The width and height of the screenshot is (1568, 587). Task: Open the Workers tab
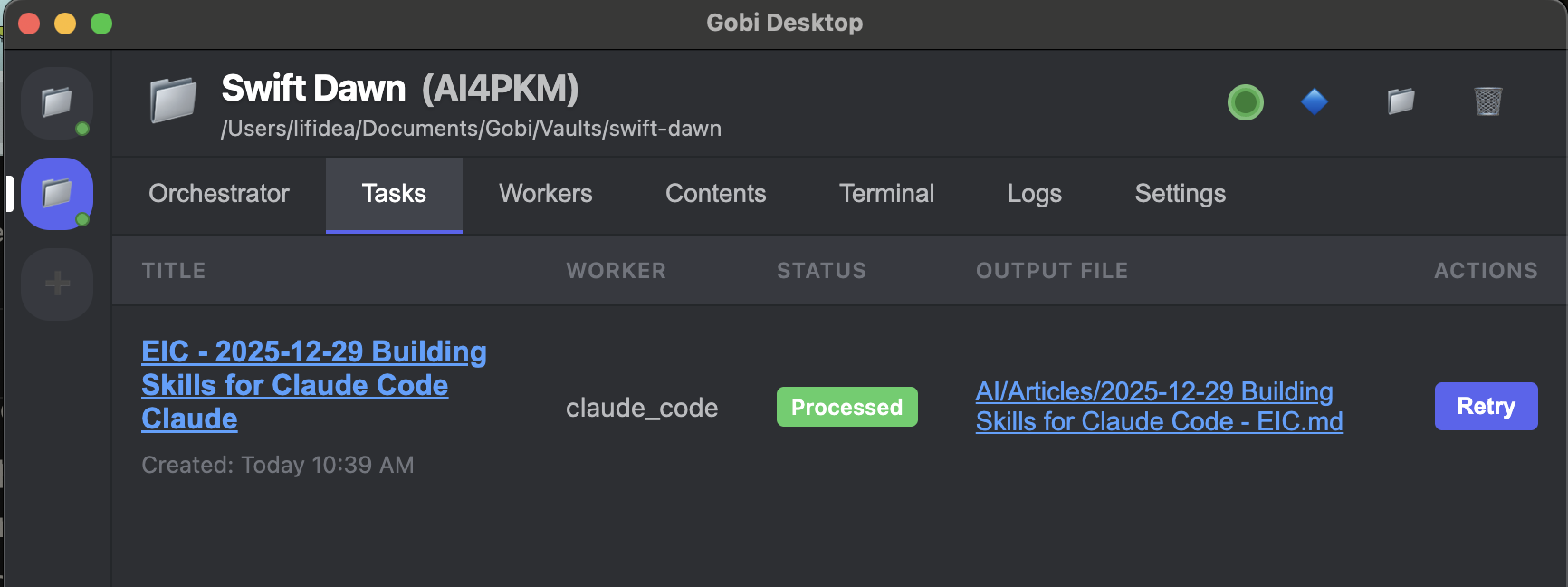(545, 194)
